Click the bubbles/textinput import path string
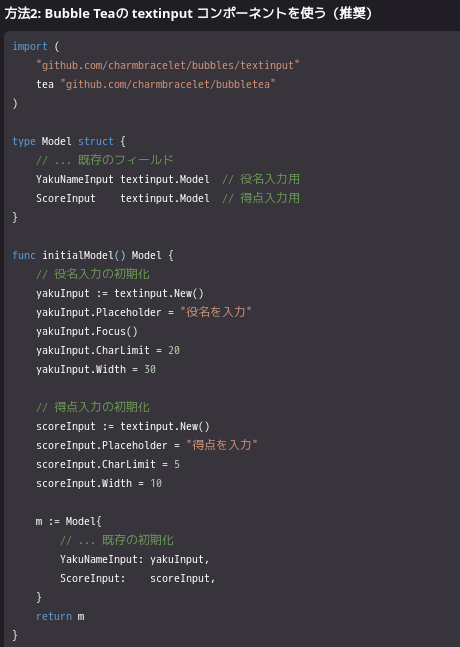 (167, 65)
